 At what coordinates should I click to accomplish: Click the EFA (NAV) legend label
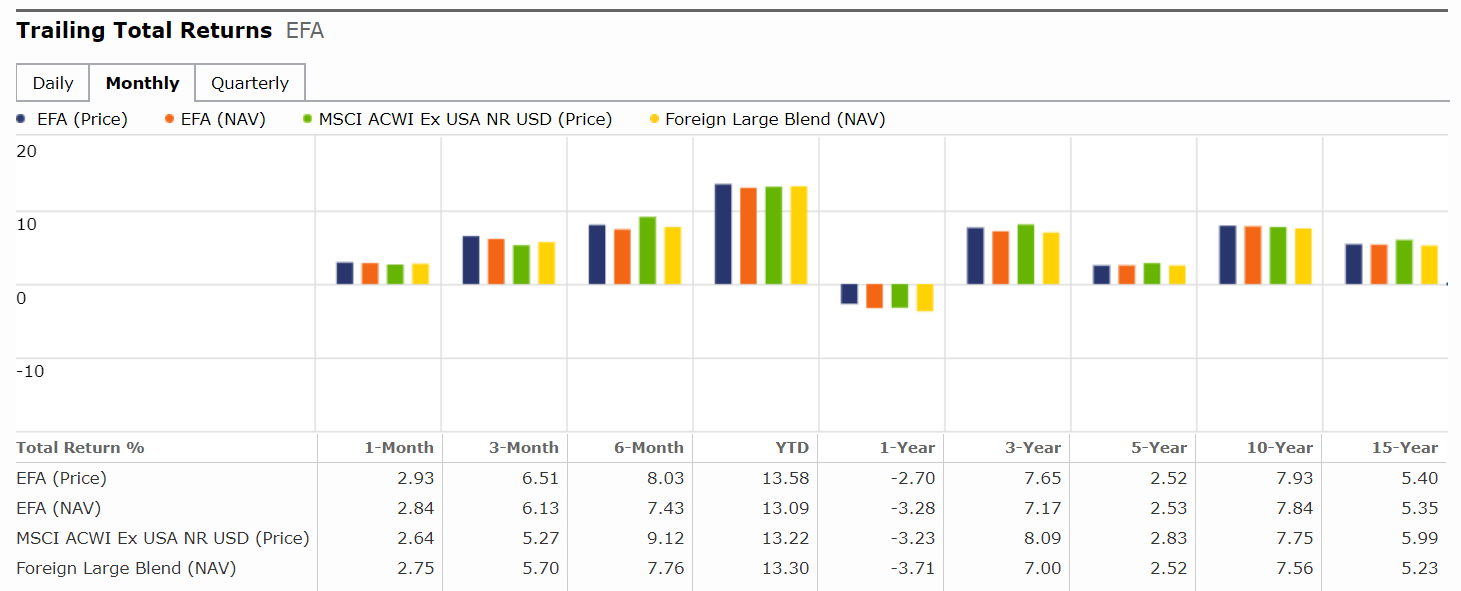coord(223,119)
